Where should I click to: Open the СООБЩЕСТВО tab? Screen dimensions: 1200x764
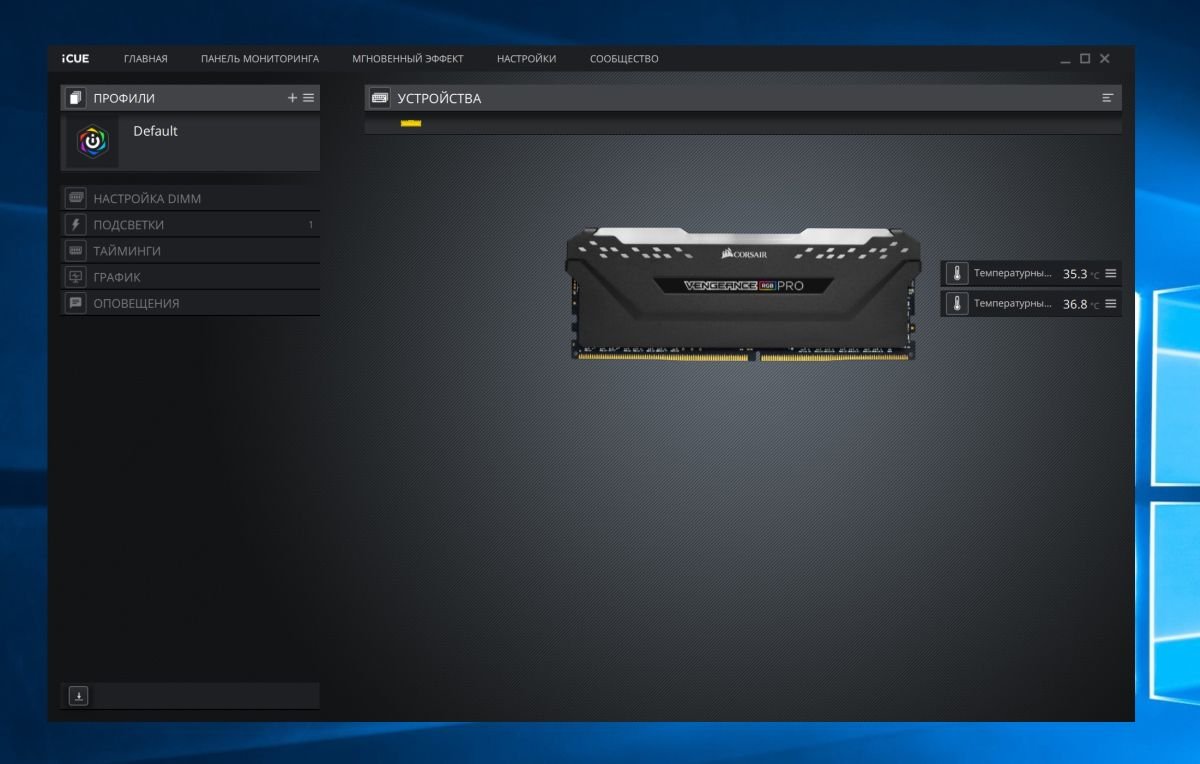624,59
